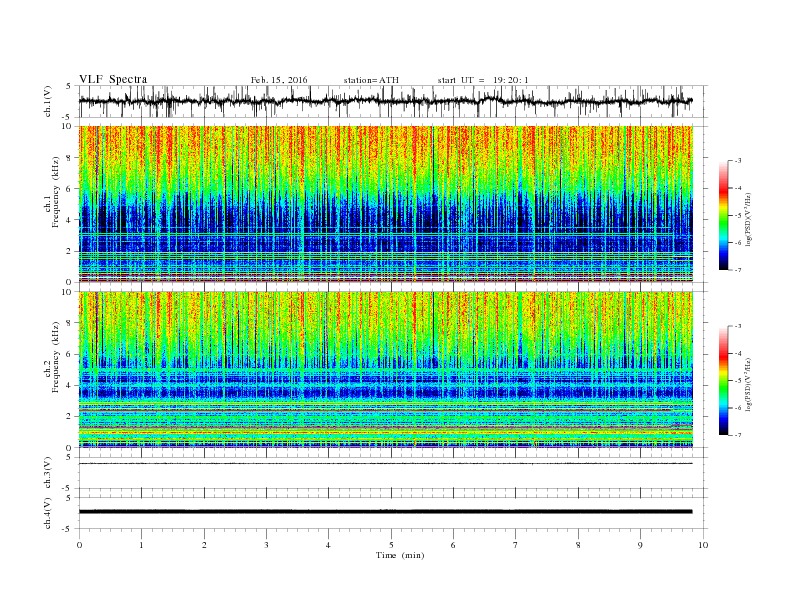The image size is (792, 612).
Task: Click the ch.2 "Frequency (kHz)" axis label
Action: pos(56,357)
